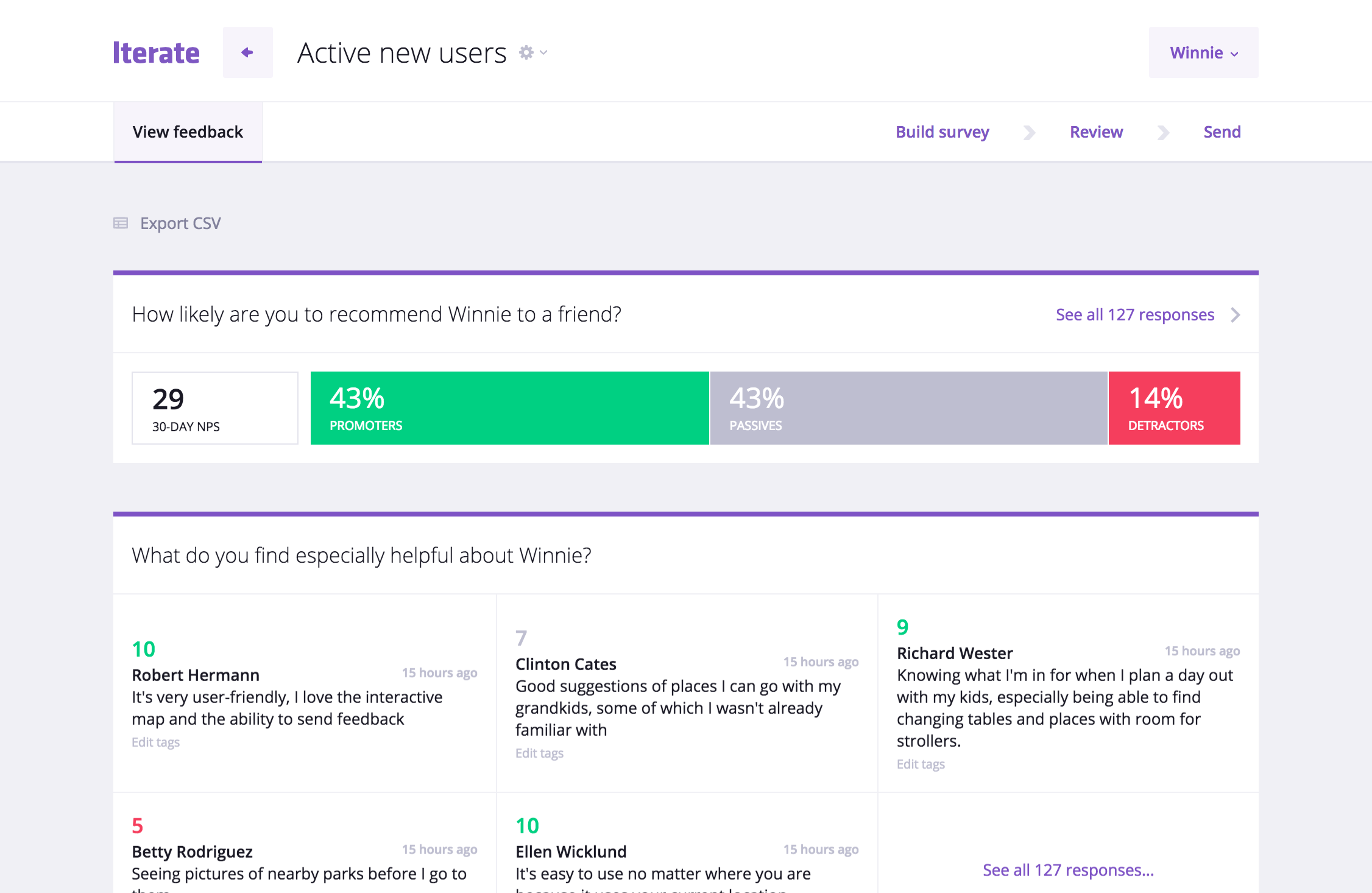Click the arrow between Review and Send
The image size is (1372, 893).
[1163, 132]
